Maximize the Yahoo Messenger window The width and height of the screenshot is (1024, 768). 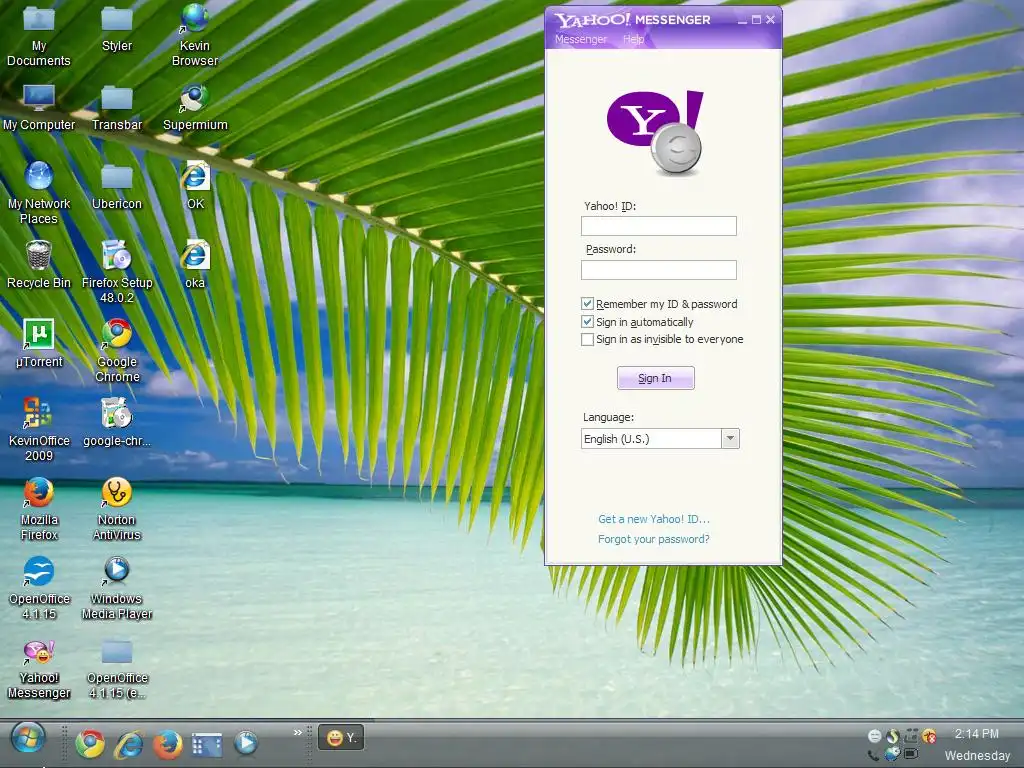coord(756,20)
